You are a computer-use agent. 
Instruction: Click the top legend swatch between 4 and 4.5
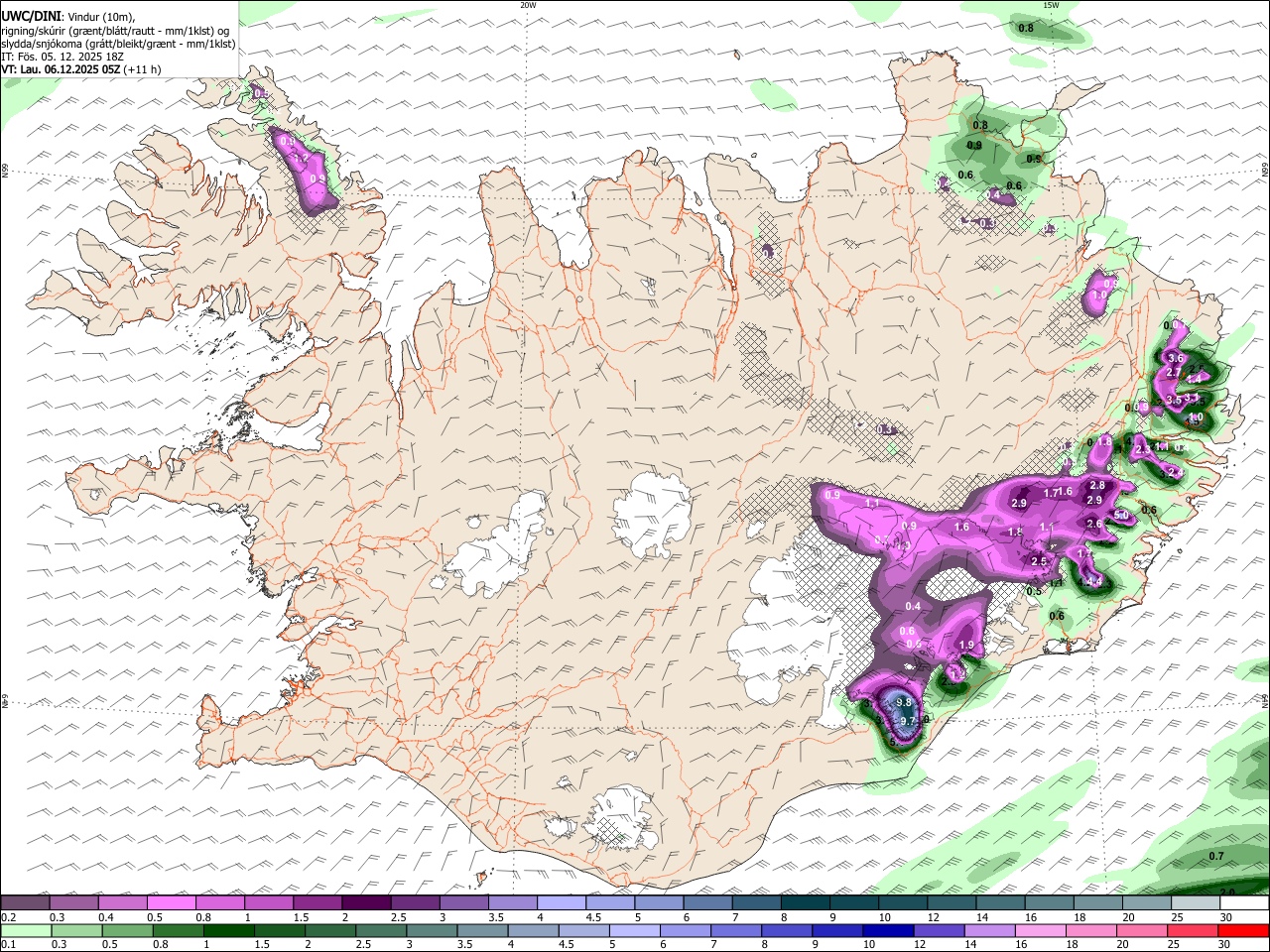pos(562,903)
